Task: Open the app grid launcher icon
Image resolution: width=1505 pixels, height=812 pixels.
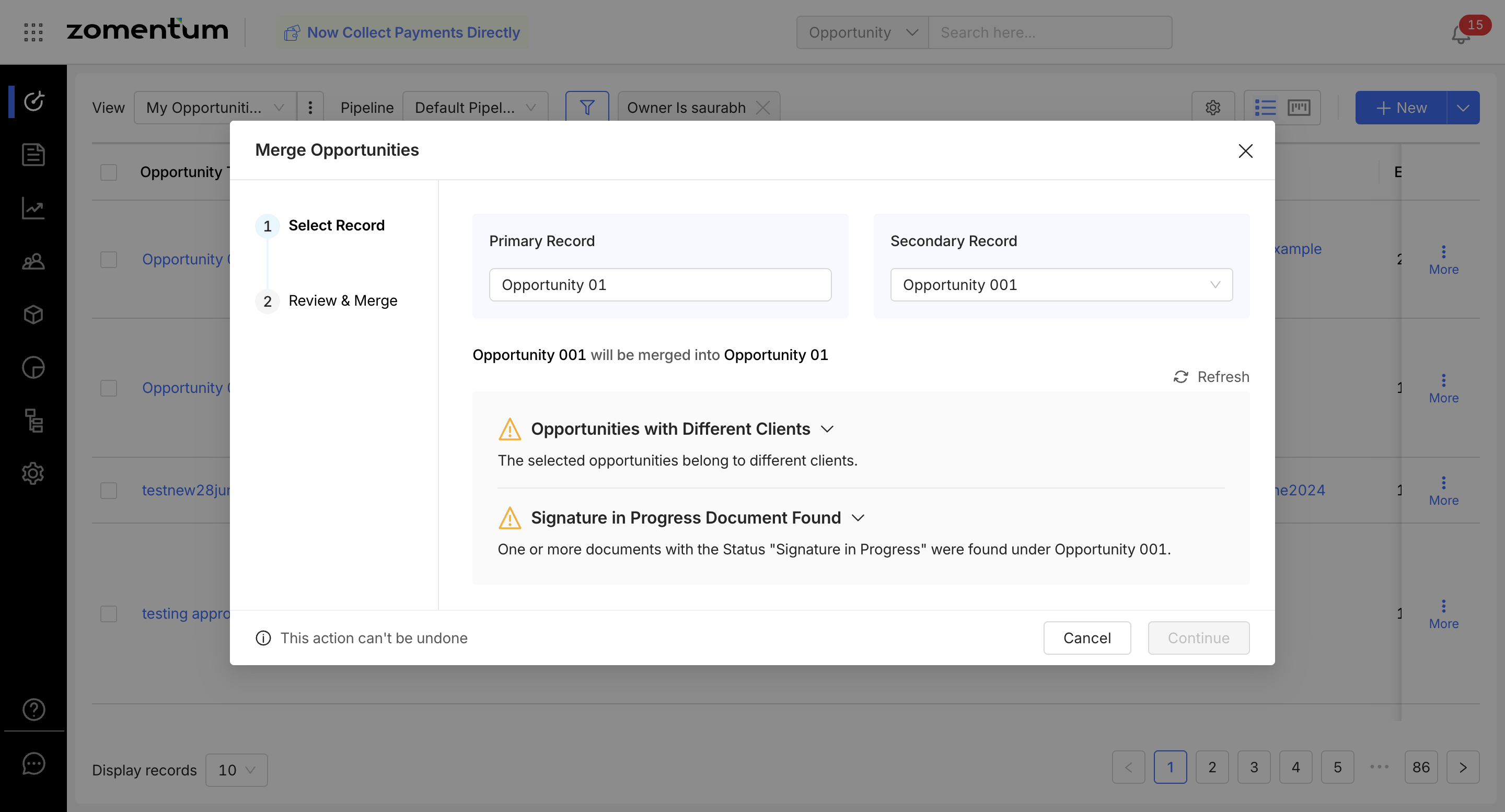Action: (x=33, y=32)
